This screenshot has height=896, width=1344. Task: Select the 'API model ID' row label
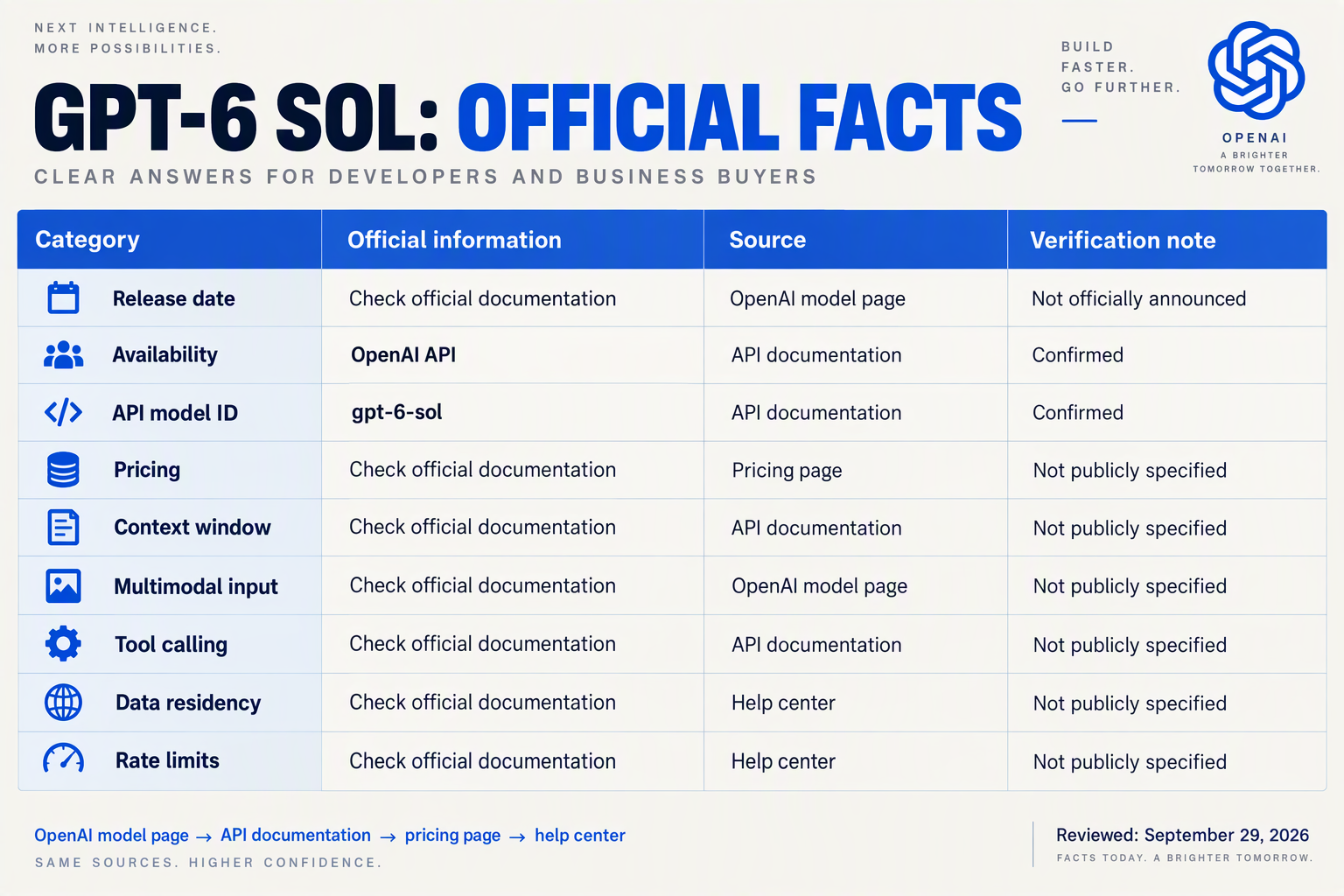click(x=175, y=413)
